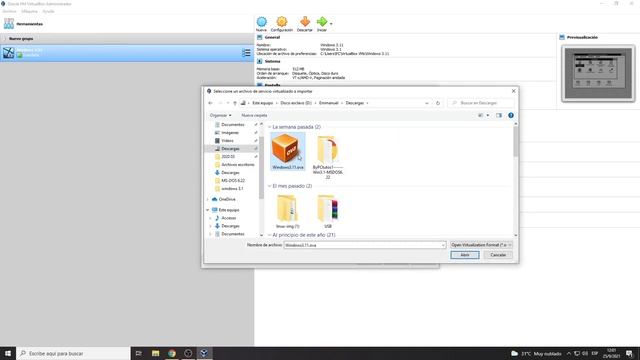Click the Herramientas tools icon
640x360 pixels.
[x=9, y=24]
